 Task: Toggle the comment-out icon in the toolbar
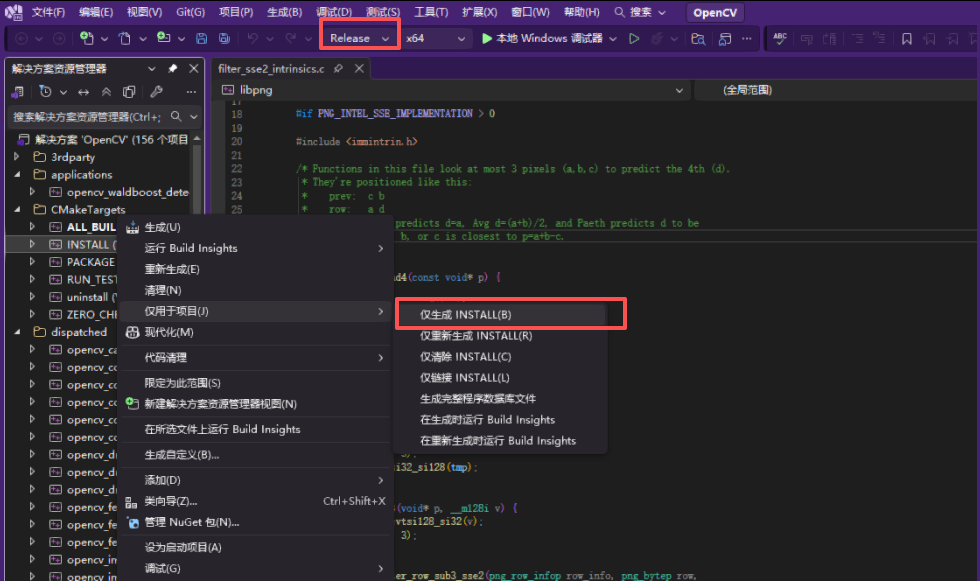(804, 37)
